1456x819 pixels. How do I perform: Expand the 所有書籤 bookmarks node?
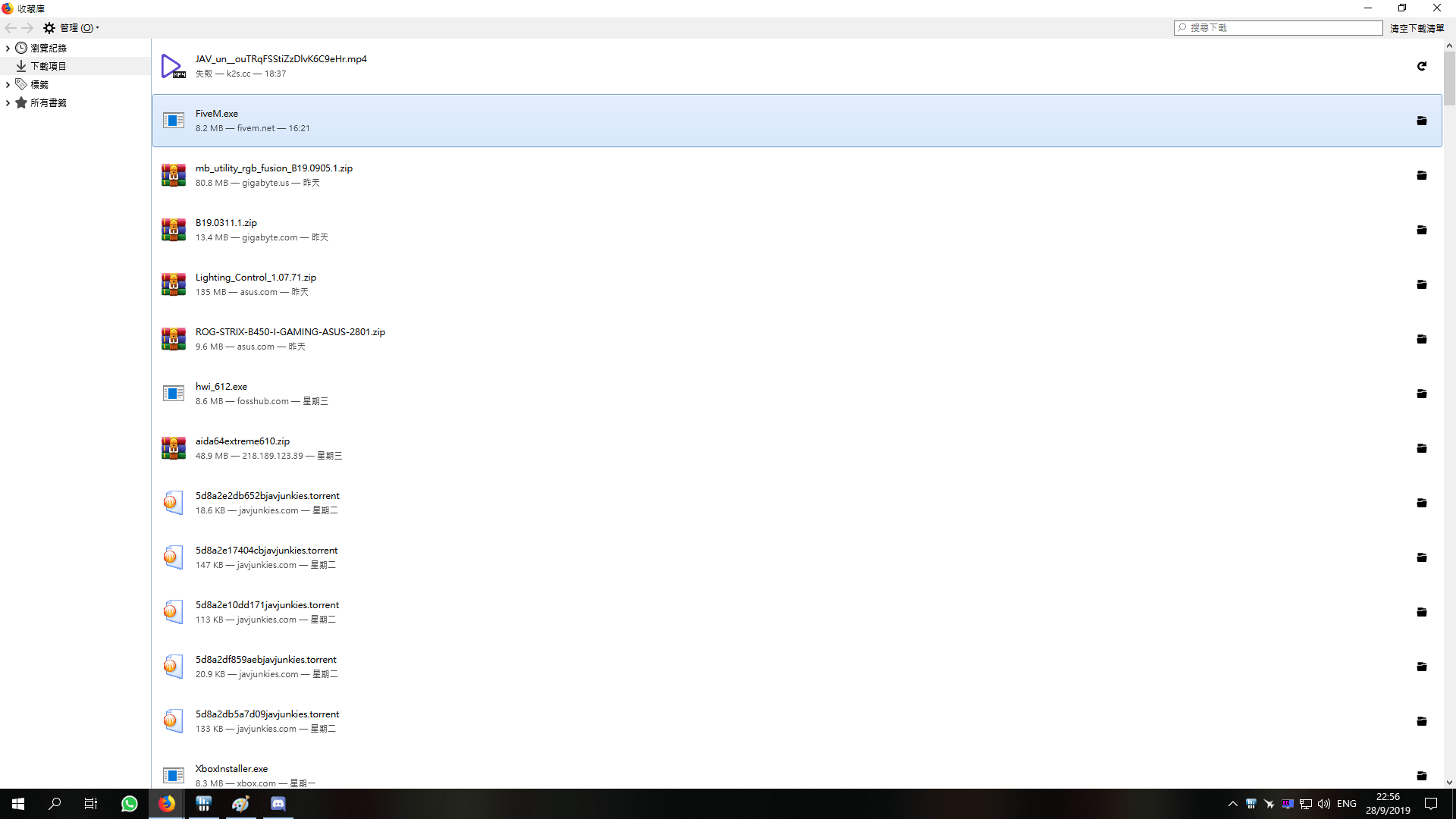[8, 102]
